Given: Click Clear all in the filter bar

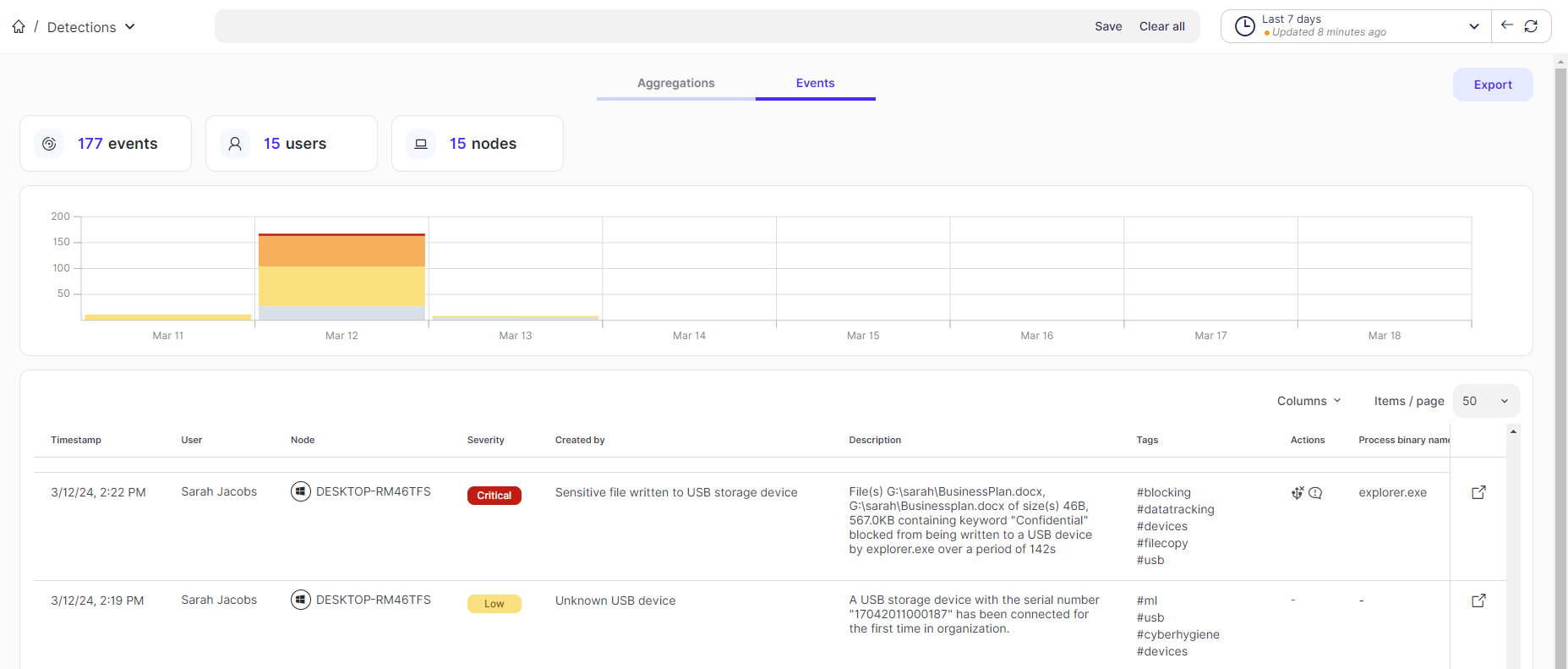Looking at the screenshot, I should (x=1161, y=26).
